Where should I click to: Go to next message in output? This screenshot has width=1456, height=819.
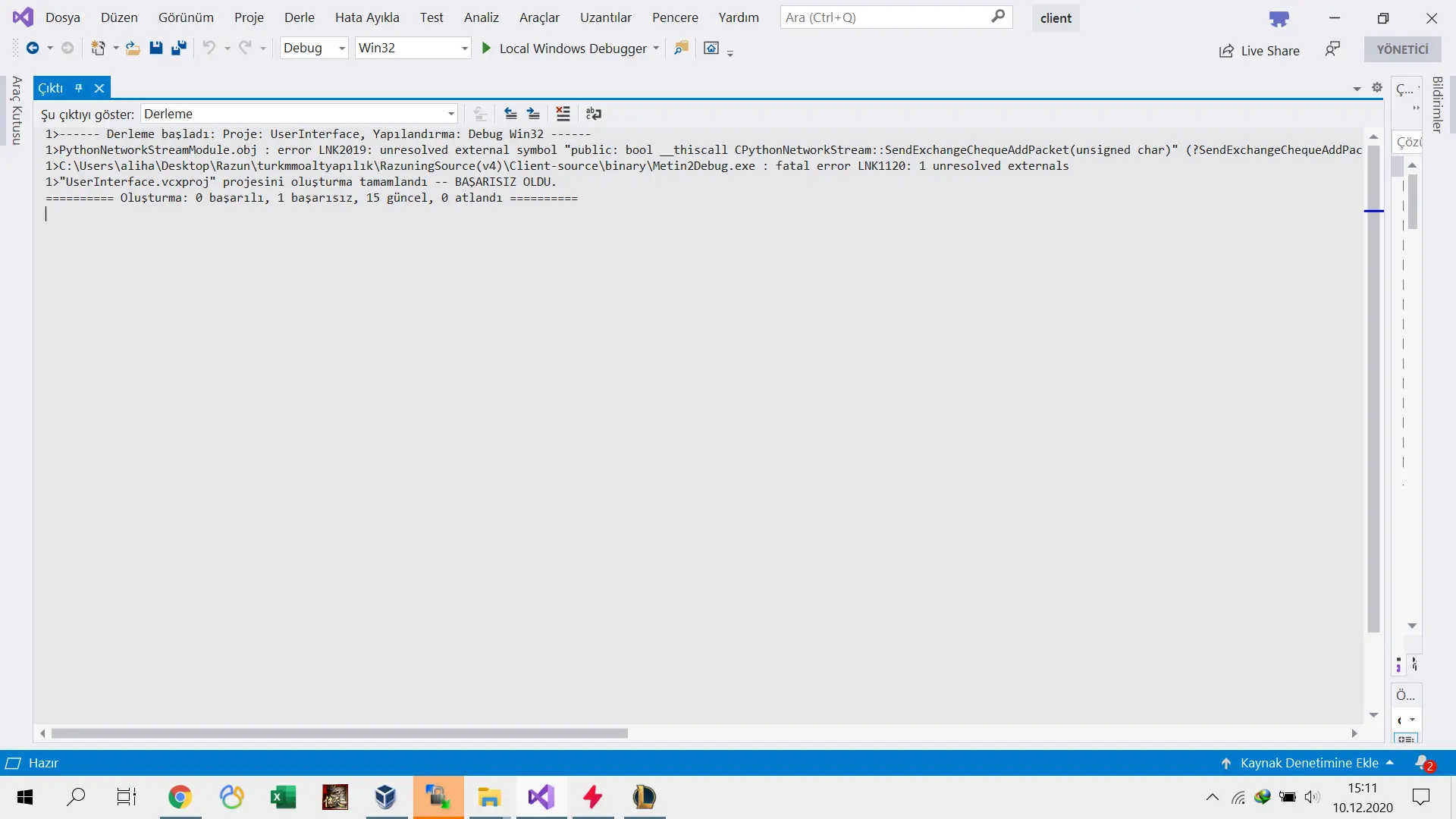pos(534,114)
